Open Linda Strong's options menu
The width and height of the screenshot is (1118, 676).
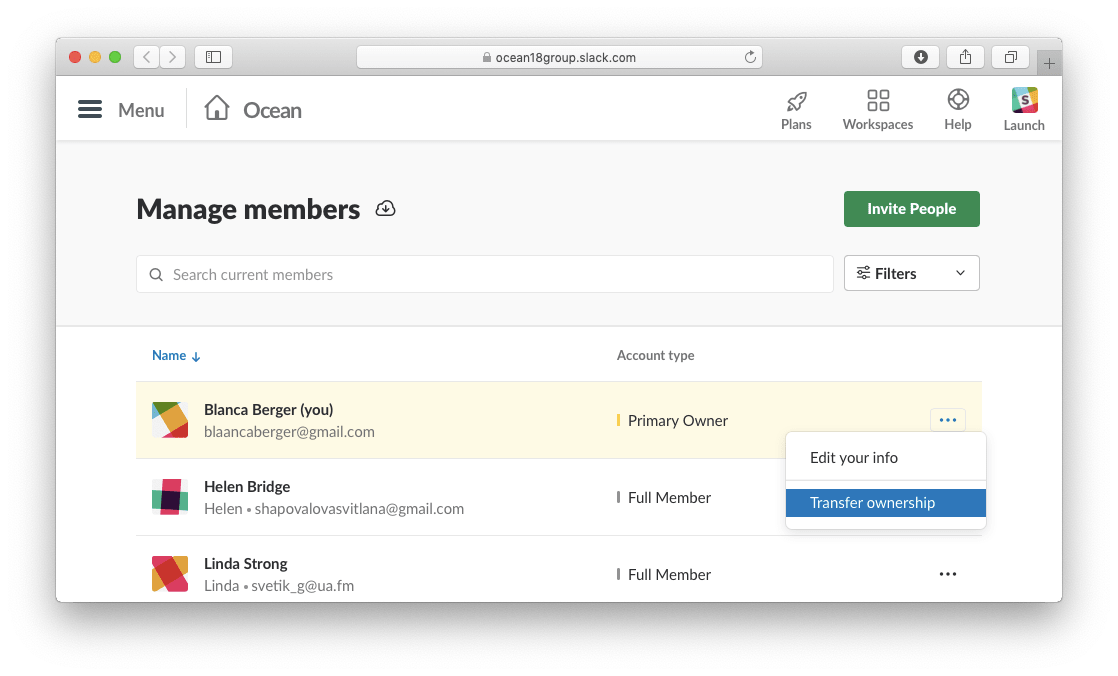[x=947, y=574]
